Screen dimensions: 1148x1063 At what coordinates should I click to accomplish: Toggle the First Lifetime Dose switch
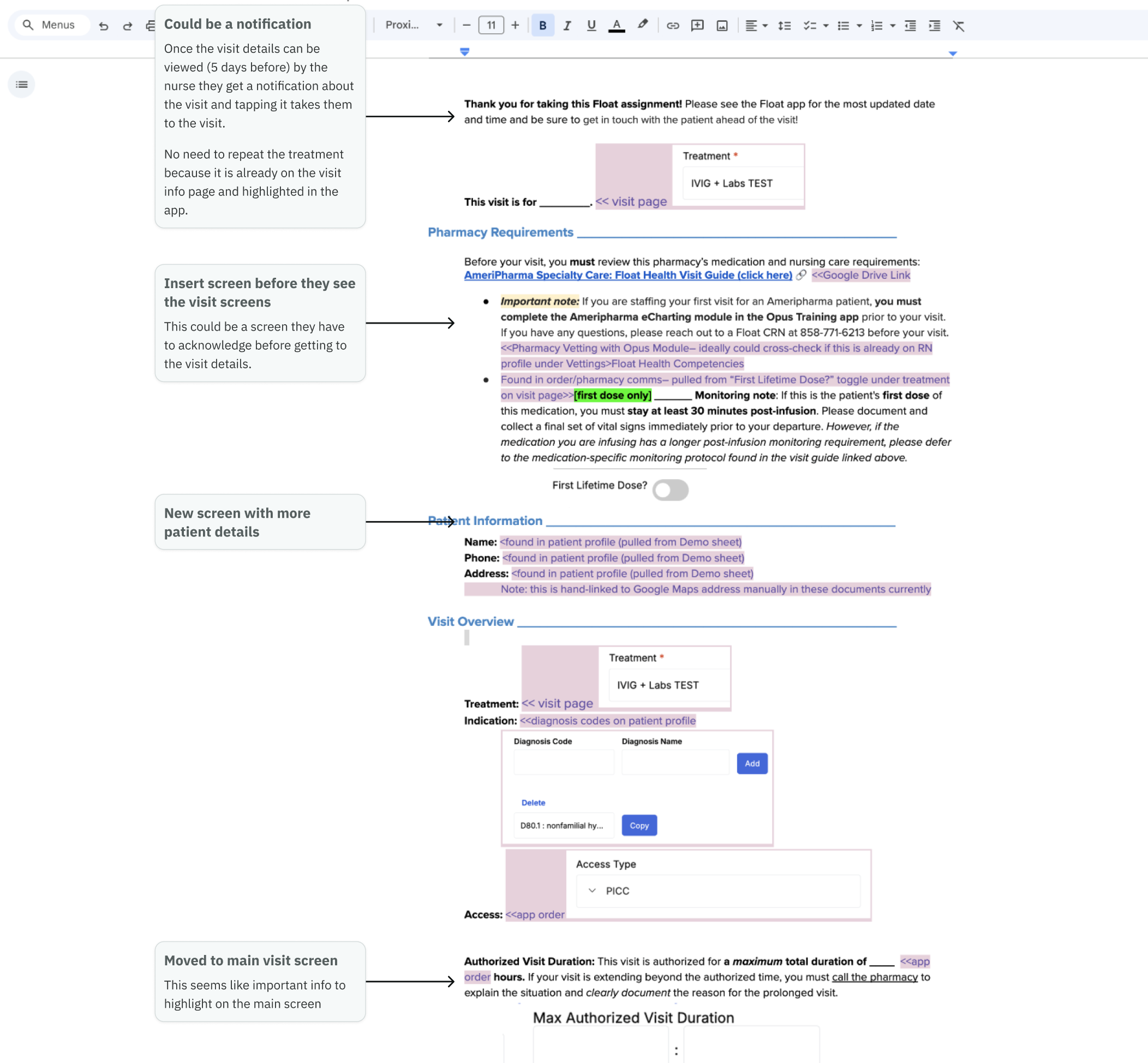670,489
